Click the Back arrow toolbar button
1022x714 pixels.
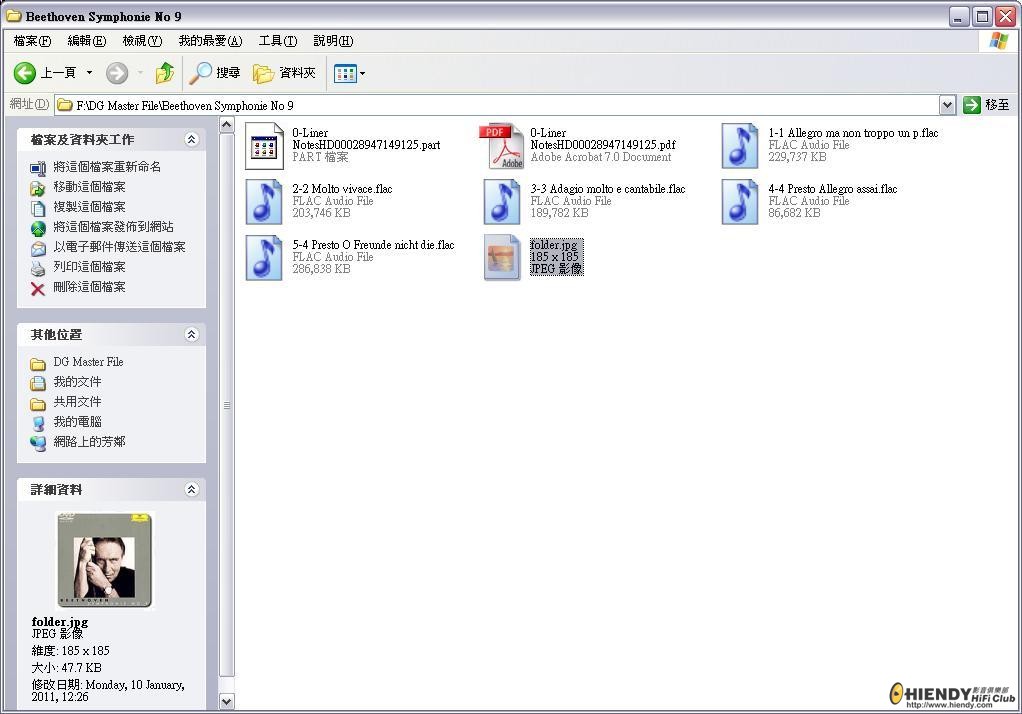pos(25,73)
